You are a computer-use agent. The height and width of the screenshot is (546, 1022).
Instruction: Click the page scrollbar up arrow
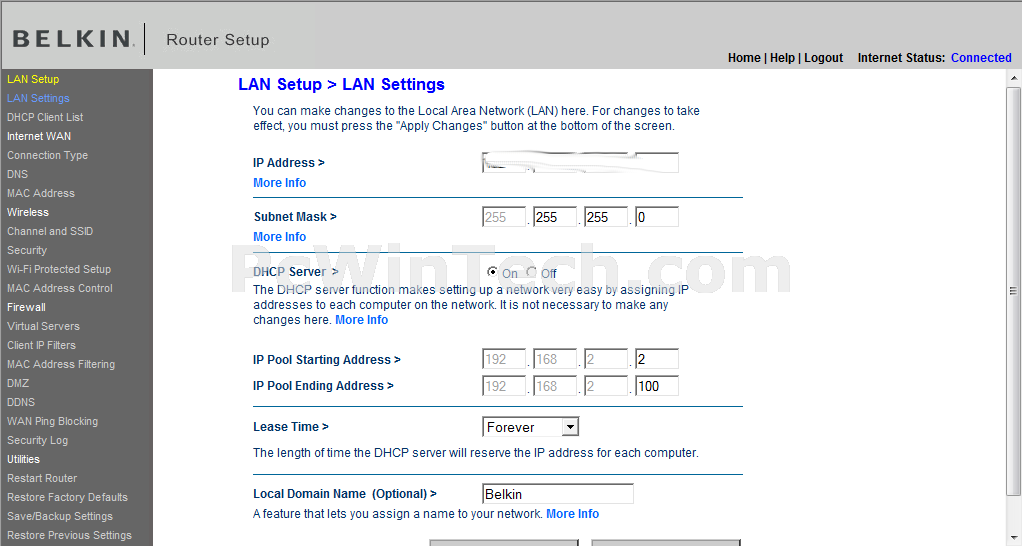(x=1014, y=78)
